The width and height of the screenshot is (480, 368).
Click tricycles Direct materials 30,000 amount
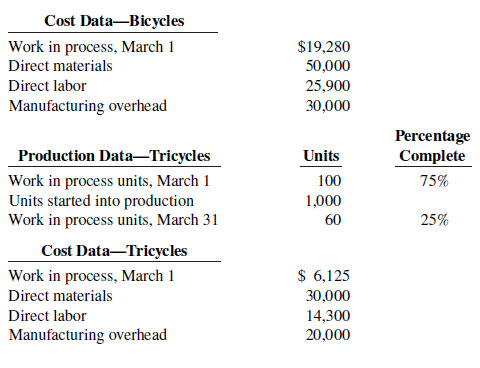(x=328, y=296)
